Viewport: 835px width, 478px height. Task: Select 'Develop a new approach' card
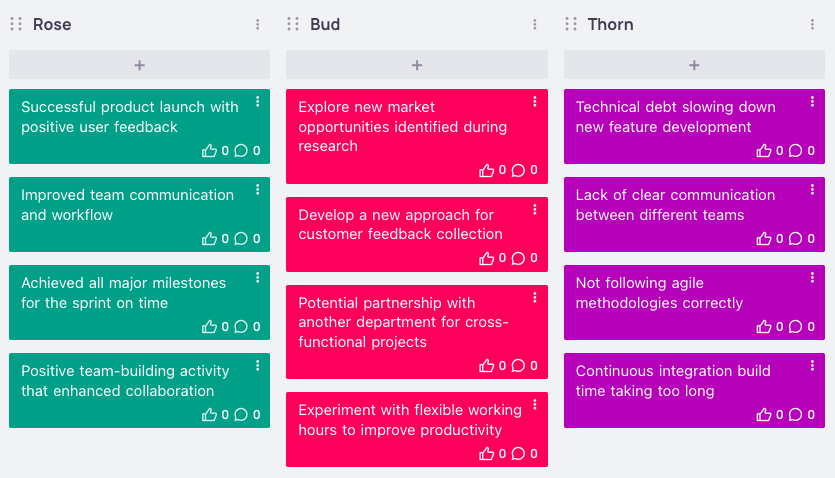click(400, 225)
